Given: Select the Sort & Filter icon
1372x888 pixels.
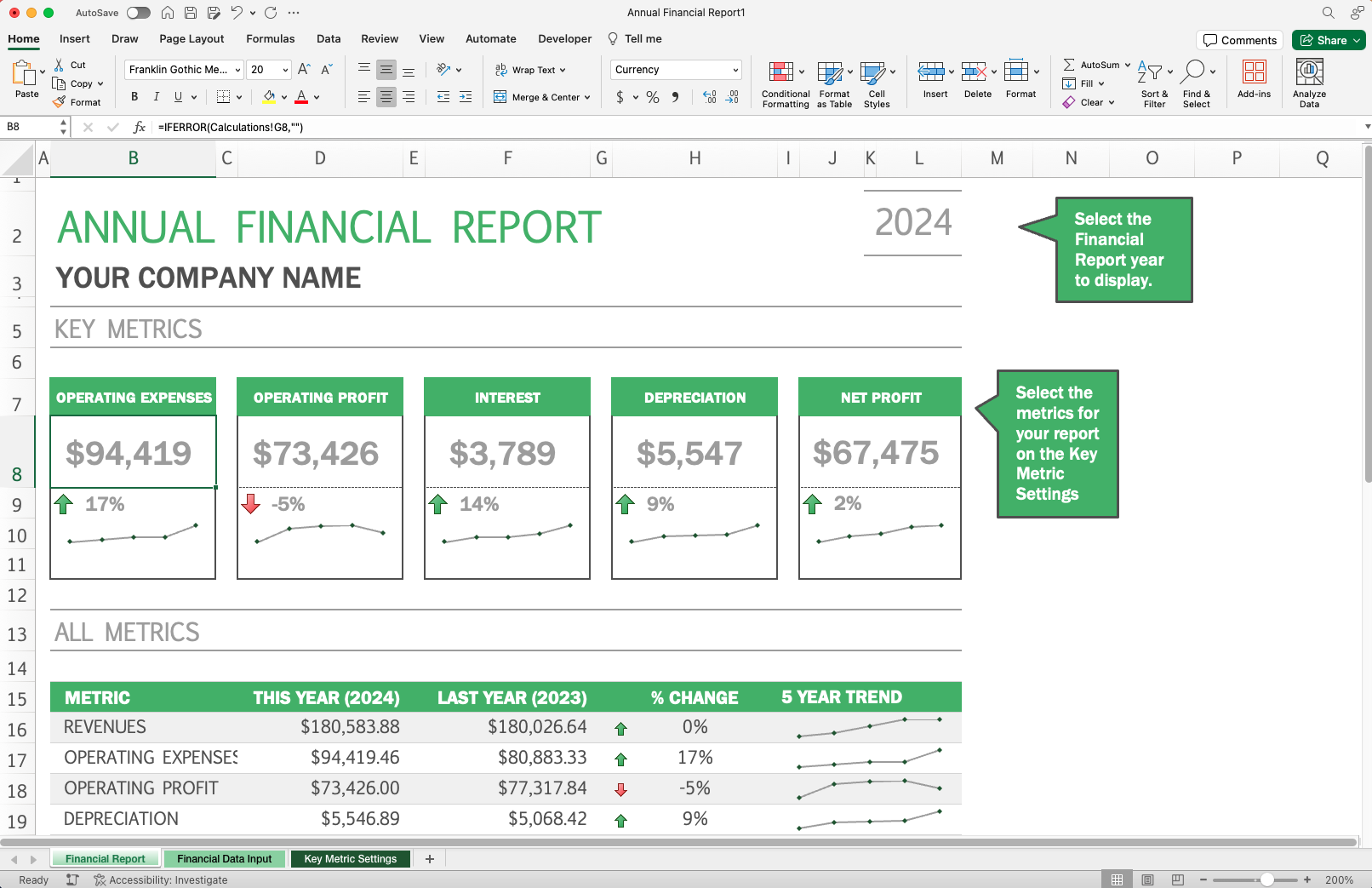Looking at the screenshot, I should pos(1153,81).
